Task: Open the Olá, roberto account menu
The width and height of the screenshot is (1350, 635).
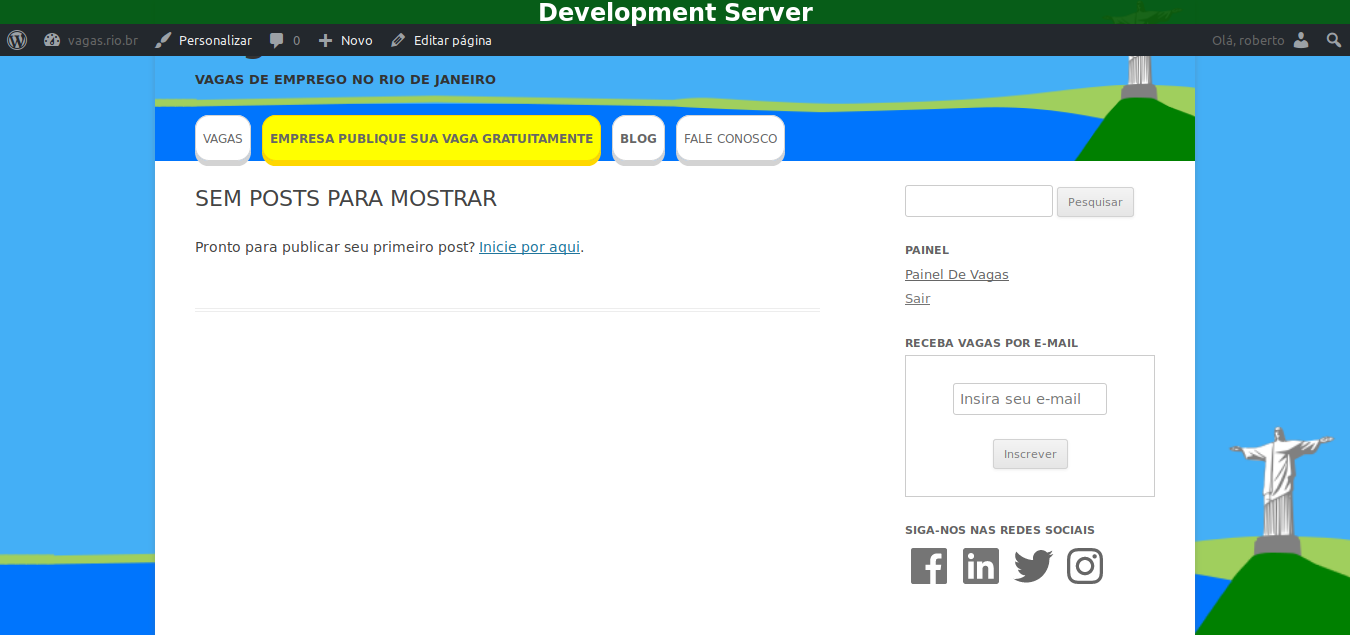Action: [1260, 40]
